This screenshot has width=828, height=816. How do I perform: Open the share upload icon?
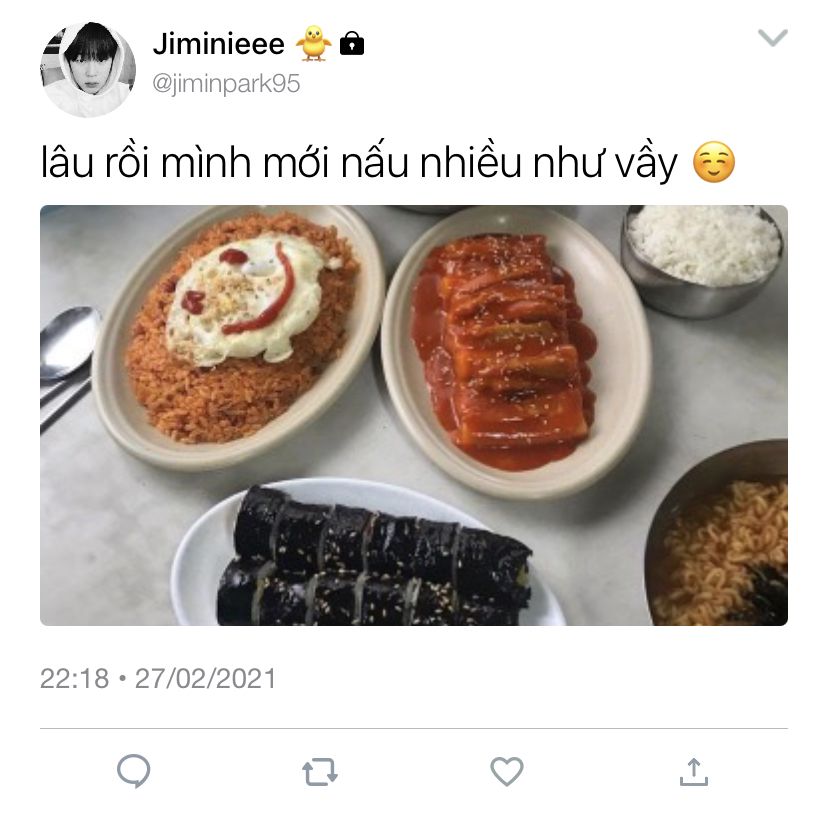pyautogui.click(x=693, y=772)
